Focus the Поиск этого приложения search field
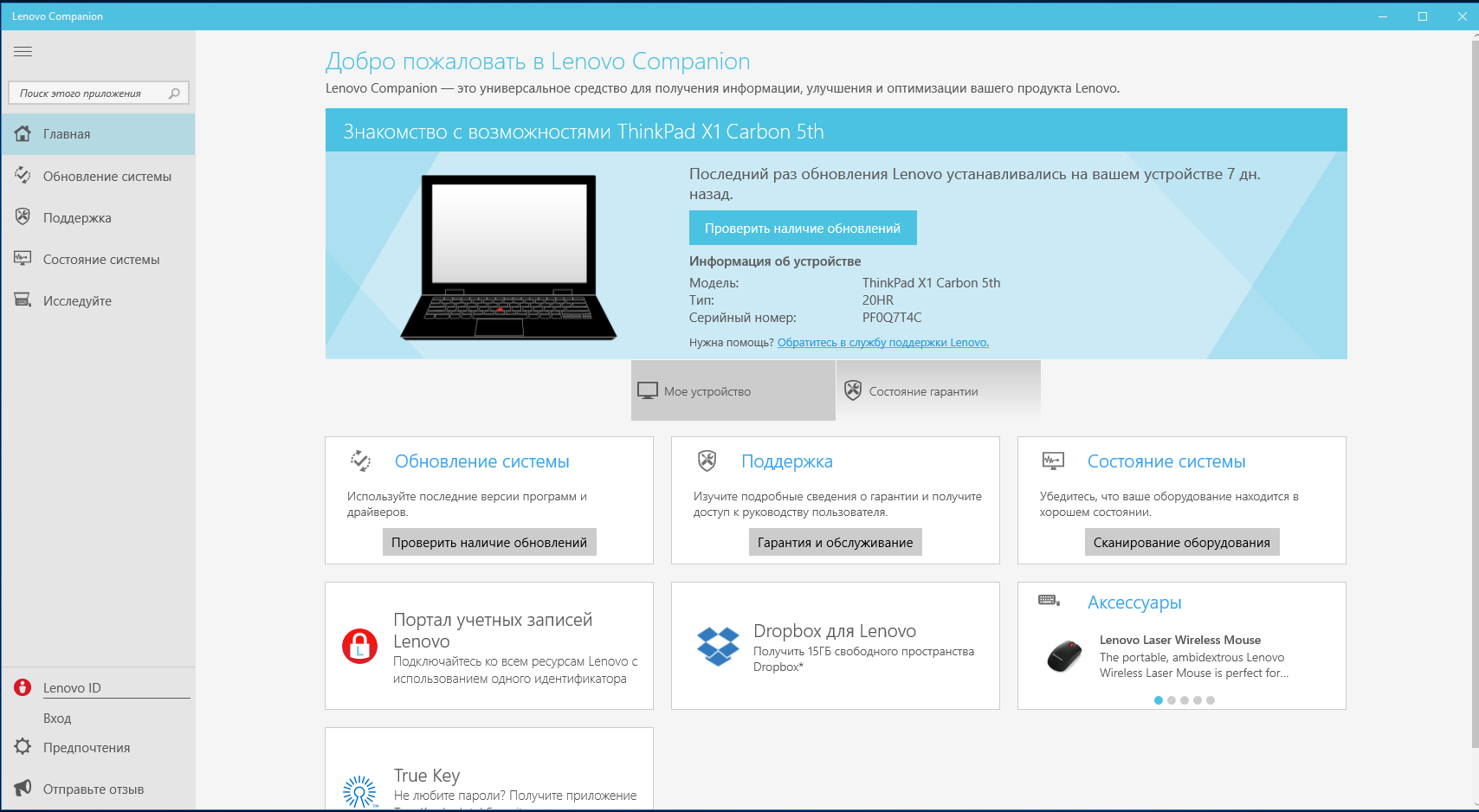The height and width of the screenshot is (812, 1479). tap(99, 93)
